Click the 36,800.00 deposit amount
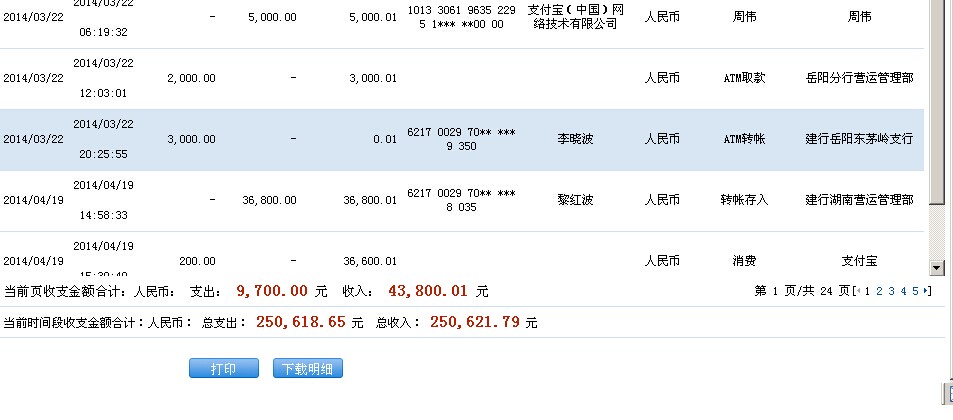The image size is (953, 420). pyautogui.click(x=269, y=201)
